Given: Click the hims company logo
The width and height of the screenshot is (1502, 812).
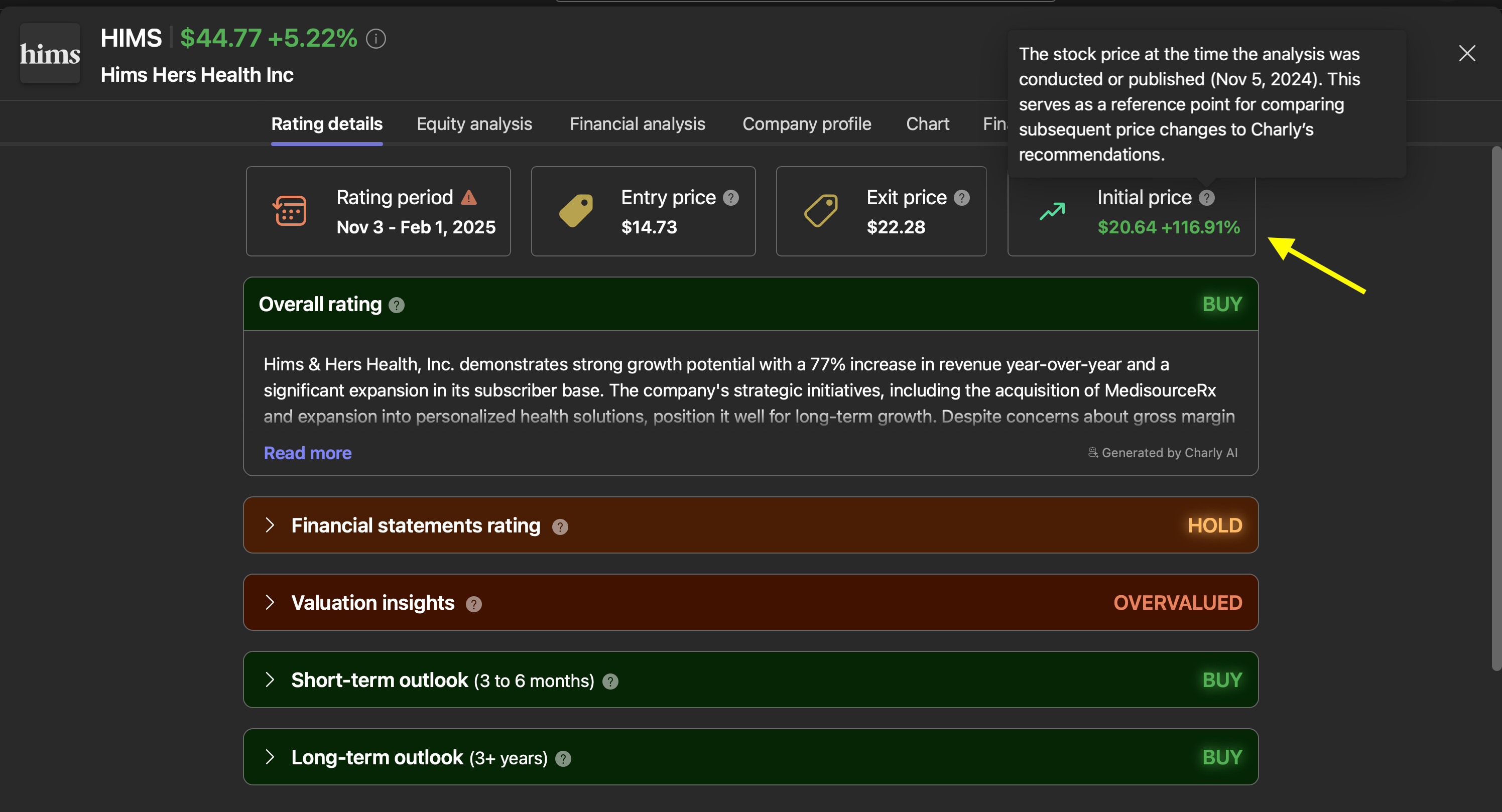Looking at the screenshot, I should [50, 54].
